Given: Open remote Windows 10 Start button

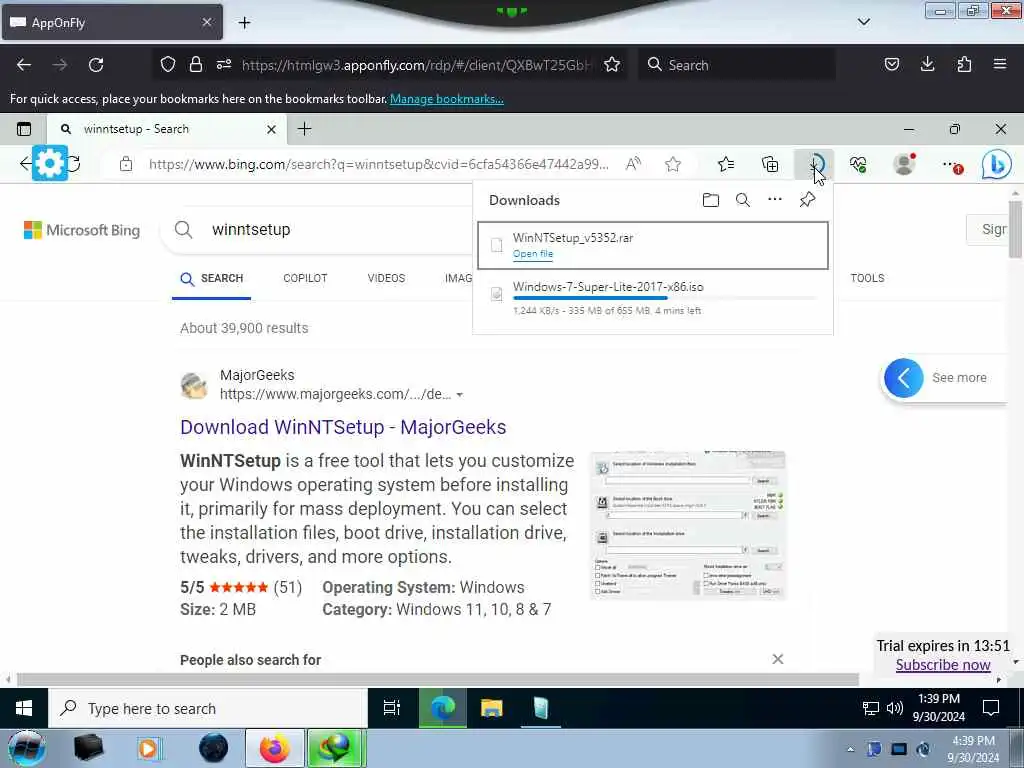Looking at the screenshot, I should pos(24,709).
